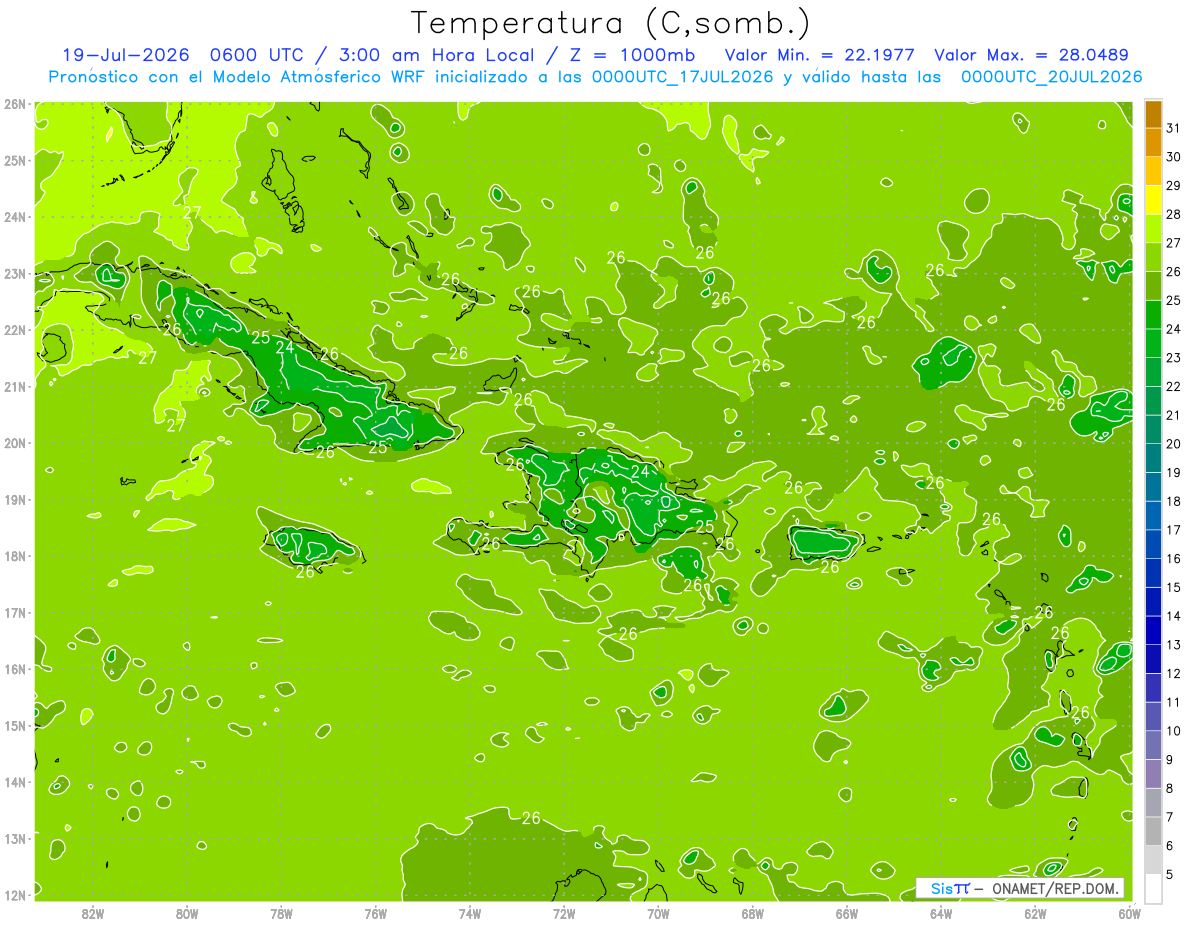Click legend value 10
This screenshot has height=927, width=1200.
1173,731
